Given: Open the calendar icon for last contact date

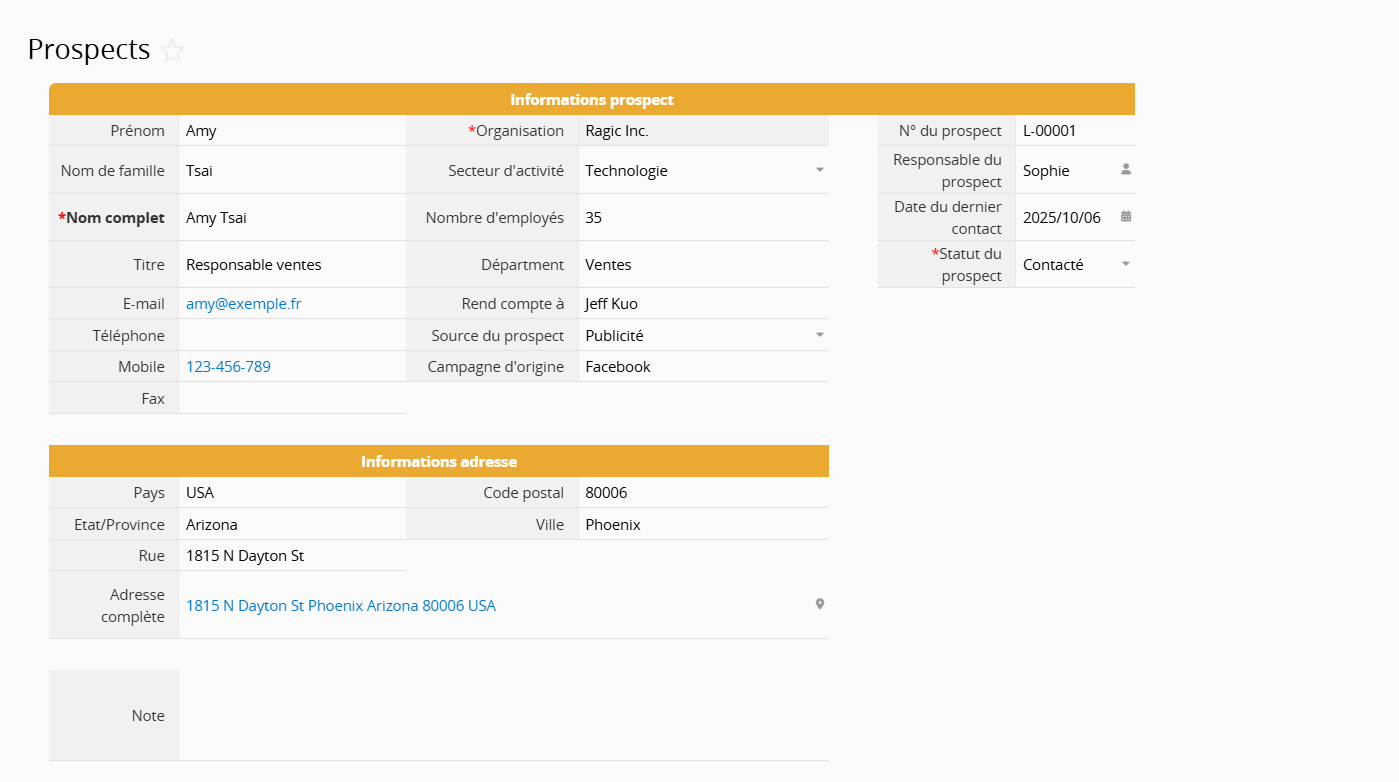Looking at the screenshot, I should [1125, 217].
